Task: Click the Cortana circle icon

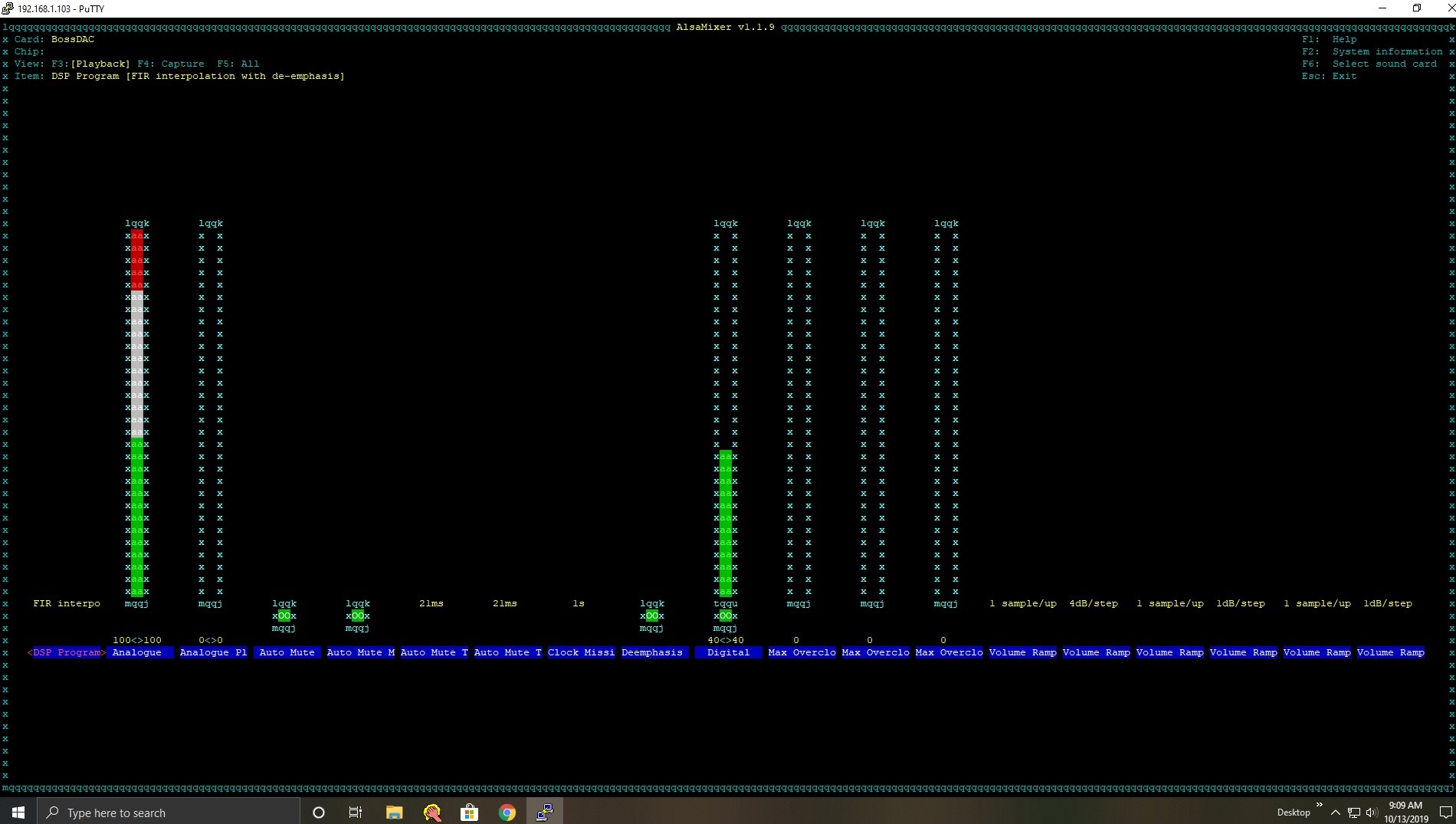Action: [319, 813]
